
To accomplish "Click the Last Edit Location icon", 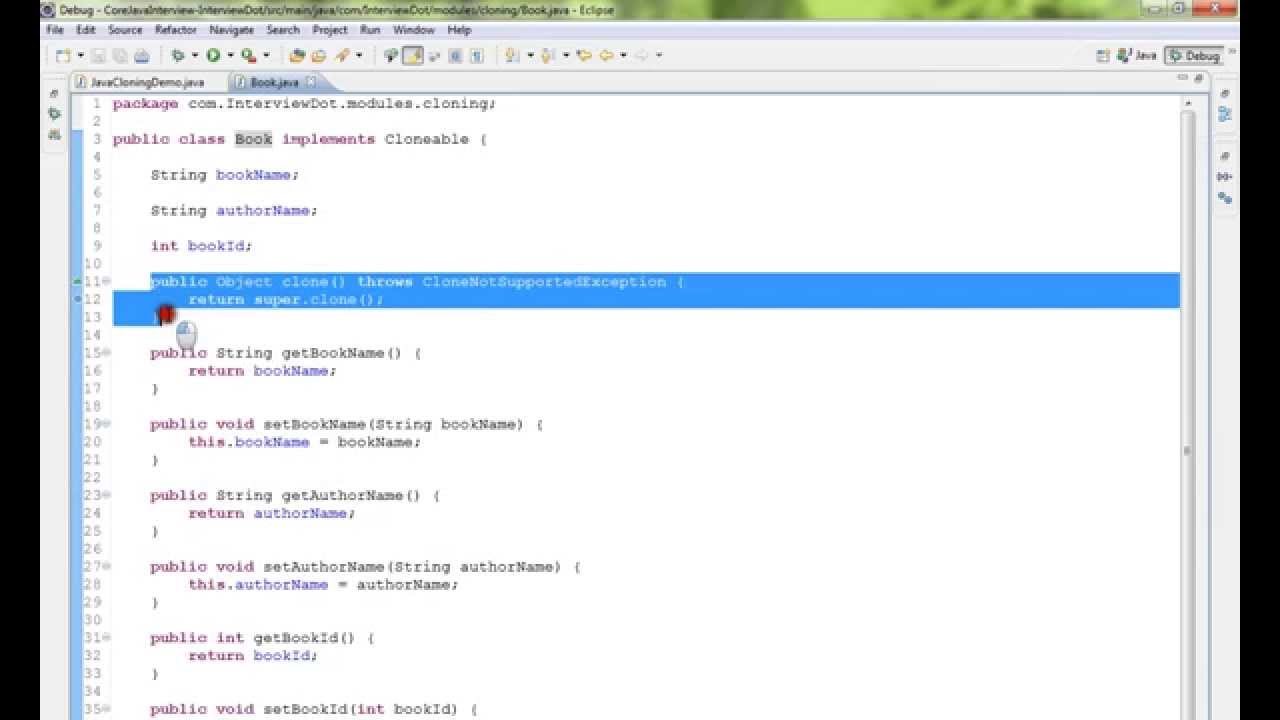I will pyautogui.click(x=584, y=56).
